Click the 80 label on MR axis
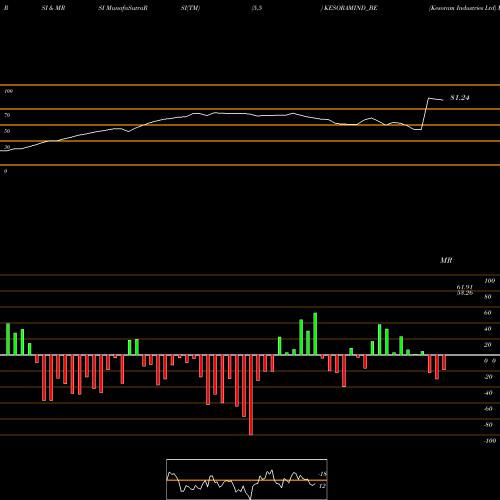Image resolution: width=500 pixels, height=500 pixels. tap(488, 297)
